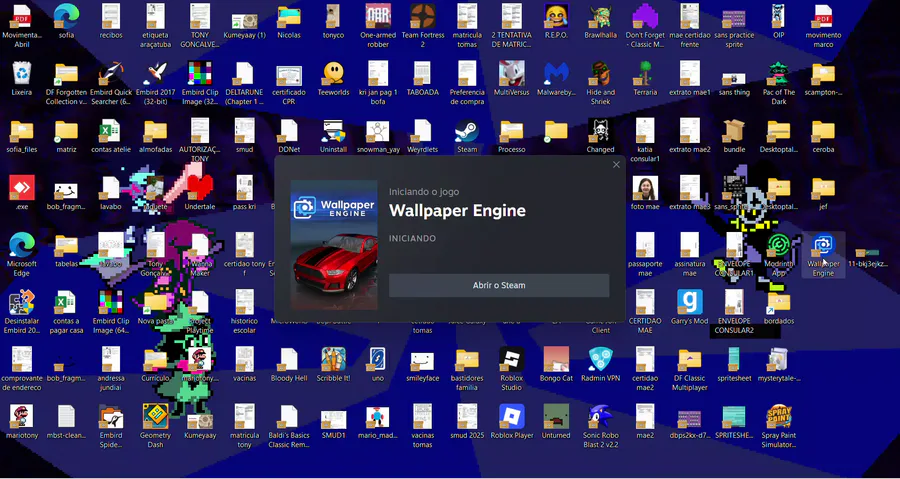
Task: Select the Bongo Cat icon
Action: (x=556, y=365)
